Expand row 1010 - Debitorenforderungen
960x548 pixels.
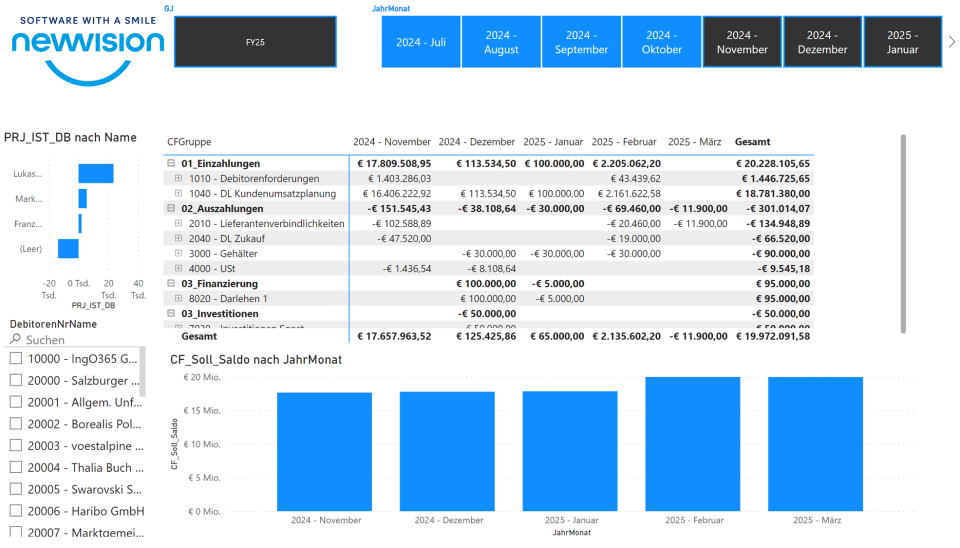pyautogui.click(x=179, y=179)
